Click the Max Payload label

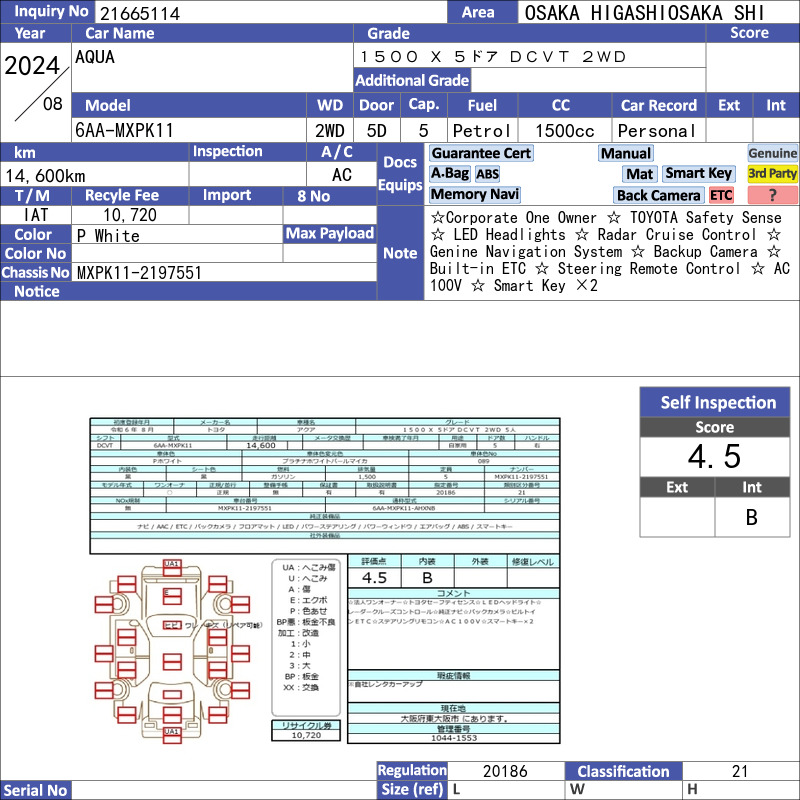pos(330,233)
